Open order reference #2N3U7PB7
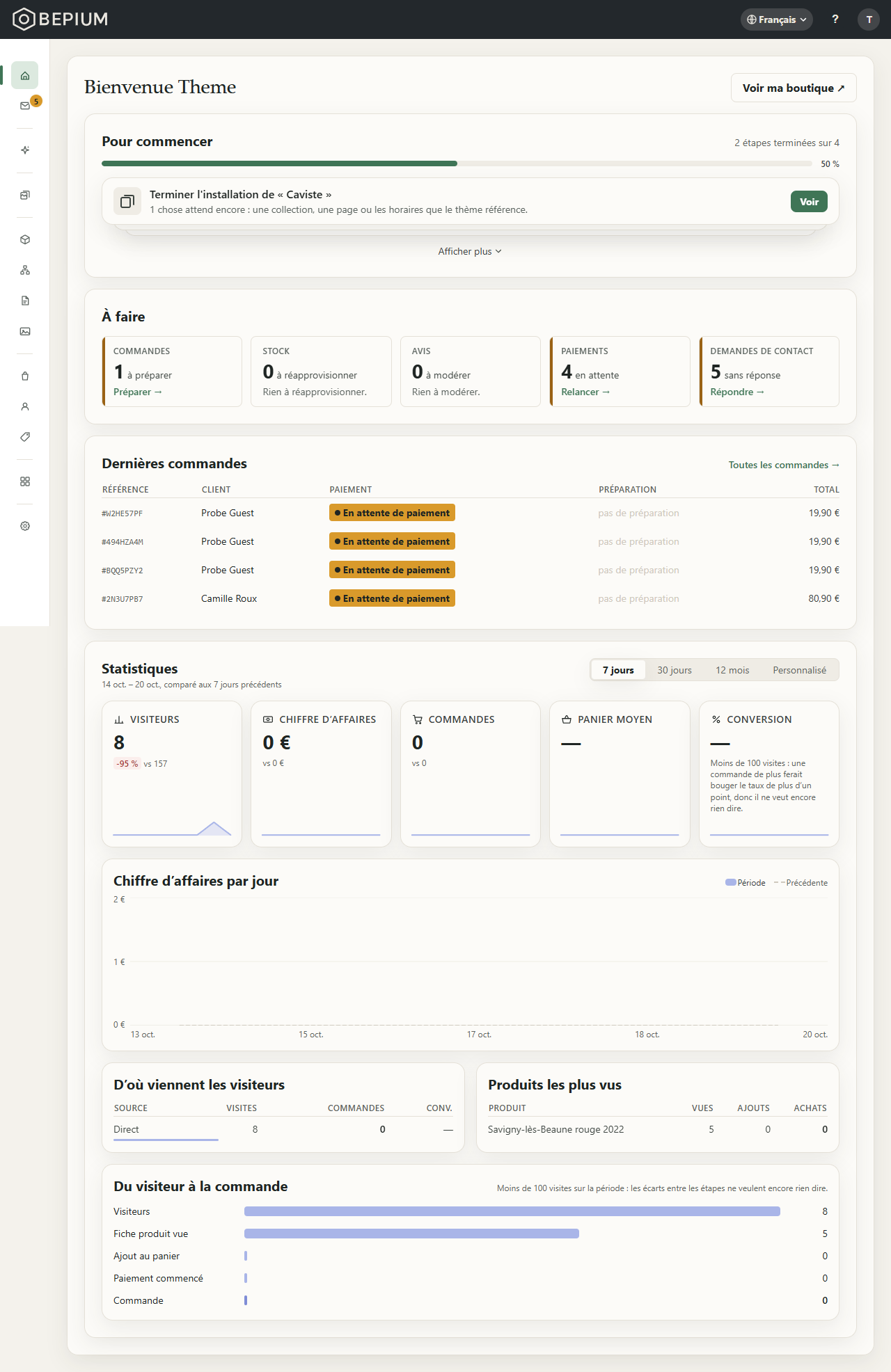 (x=123, y=599)
